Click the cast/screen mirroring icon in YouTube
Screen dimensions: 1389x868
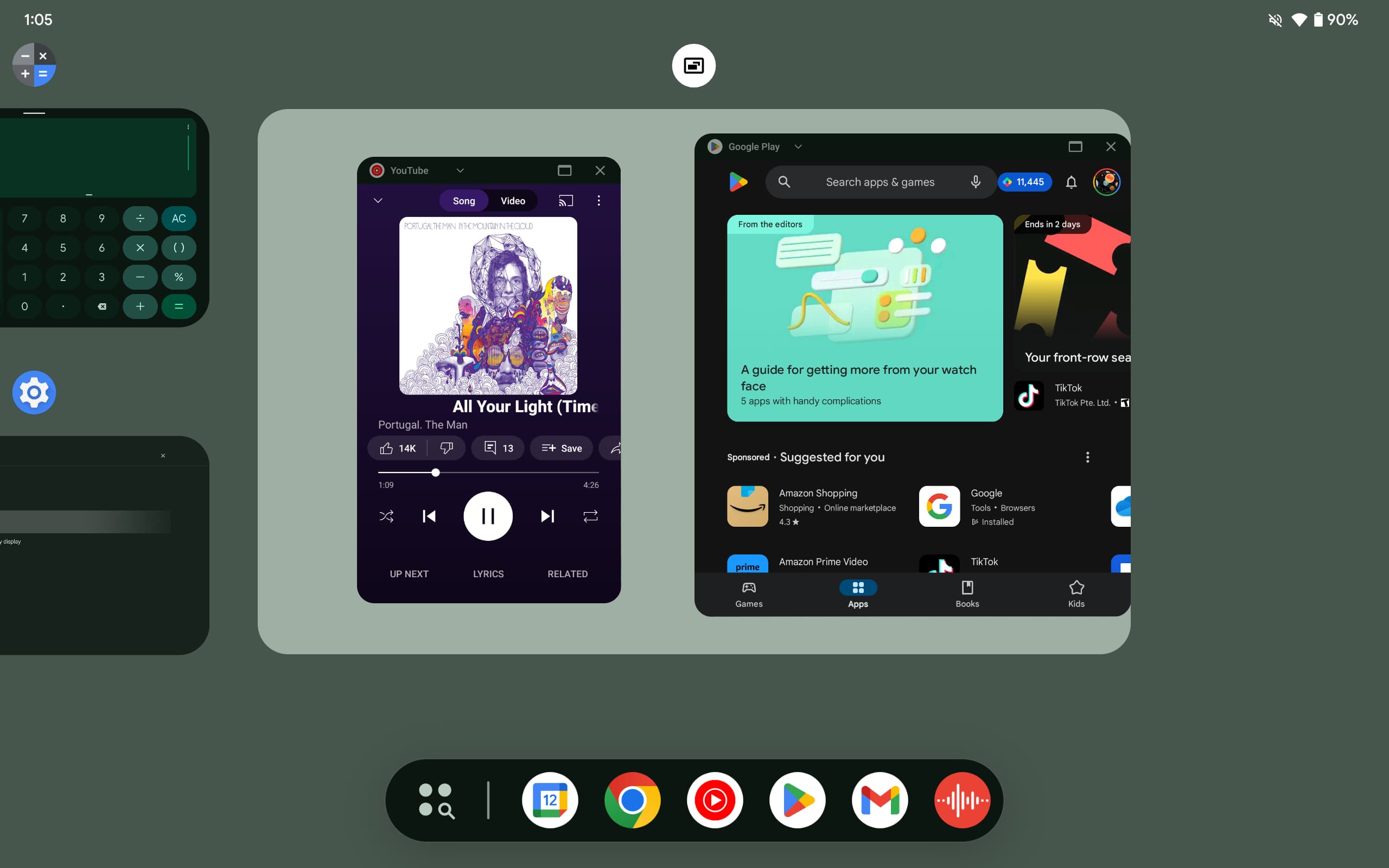564,200
